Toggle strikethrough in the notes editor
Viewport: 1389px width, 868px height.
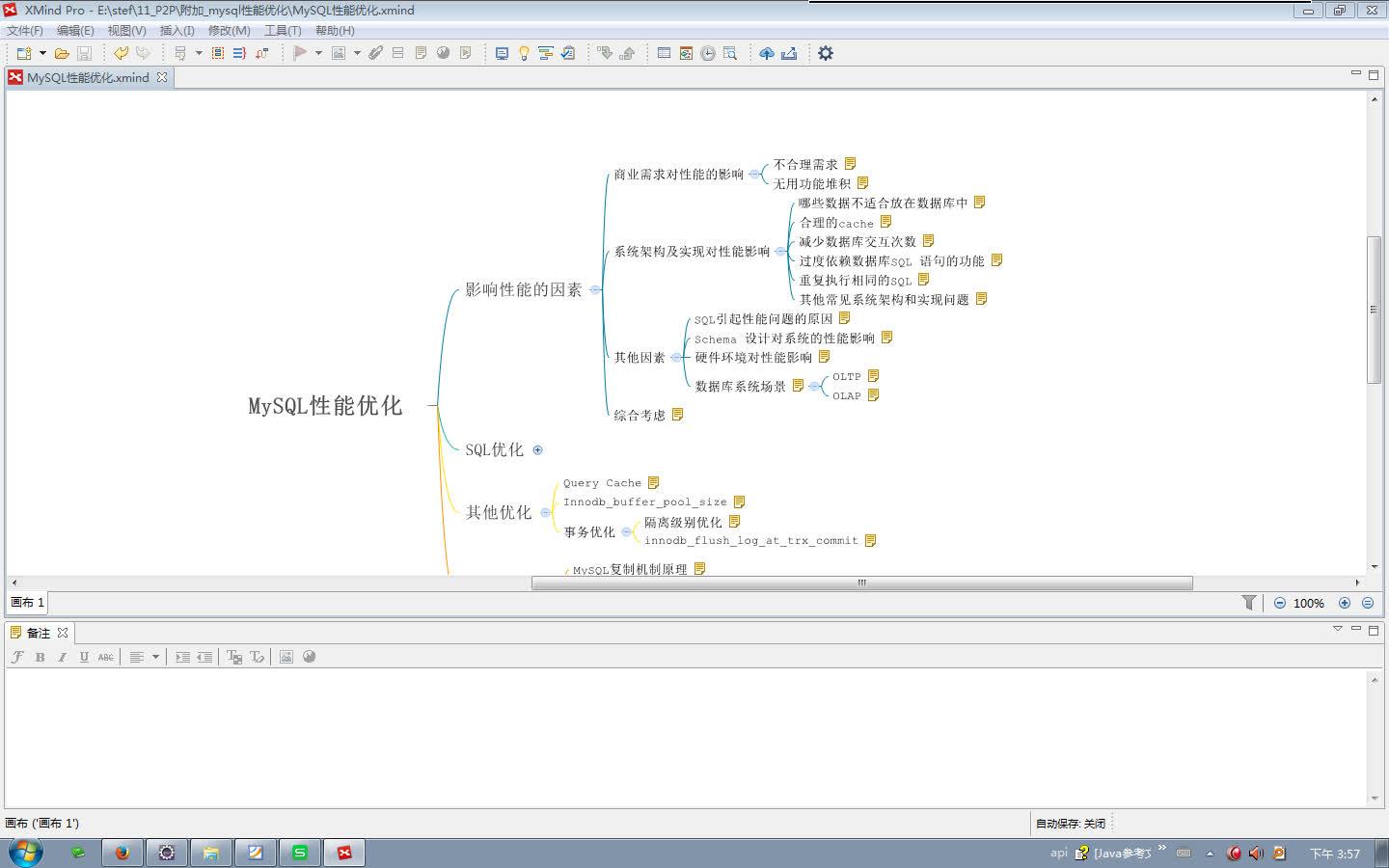[106, 657]
